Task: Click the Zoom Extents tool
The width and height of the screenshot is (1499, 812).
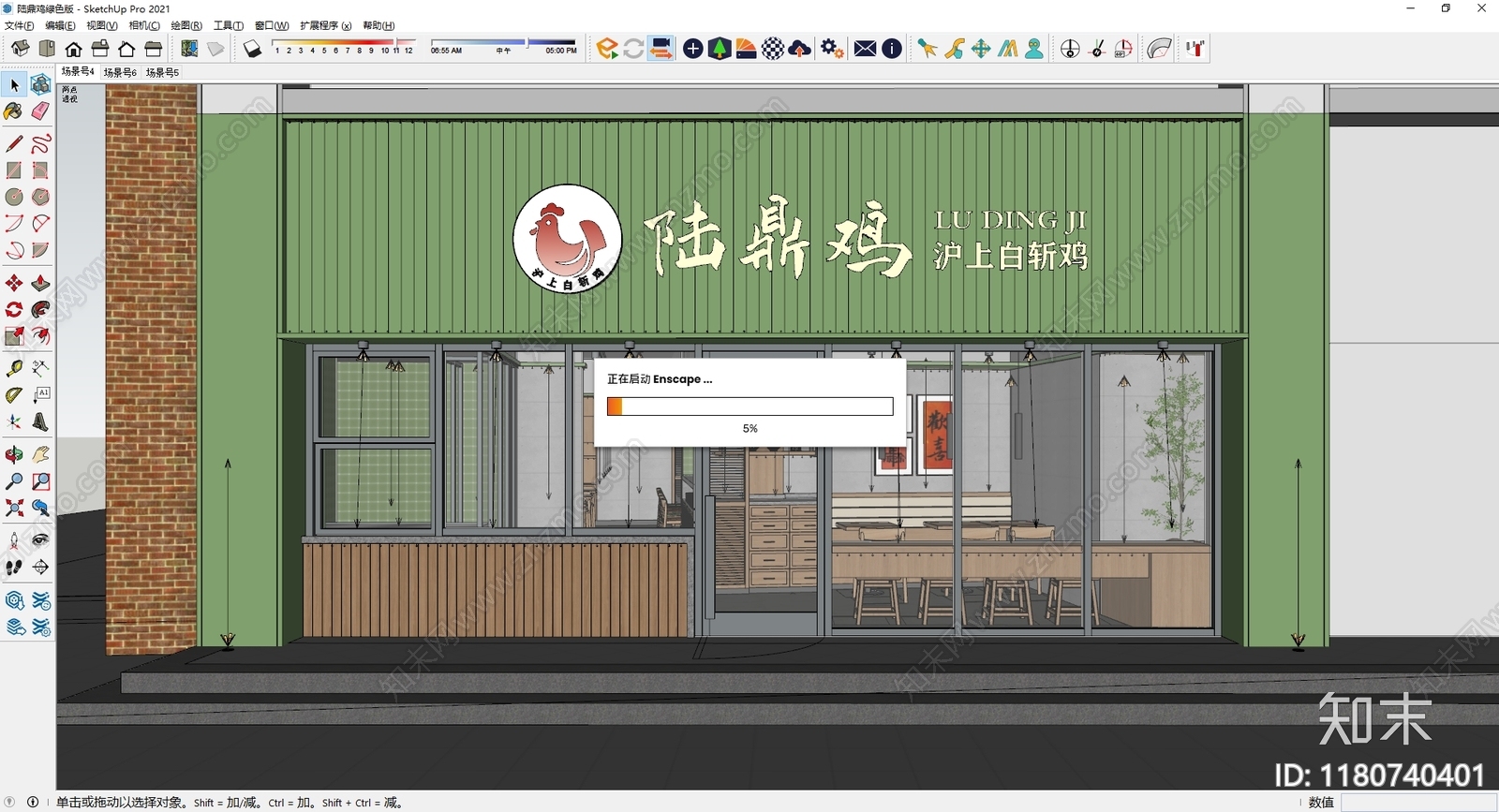Action: (14, 508)
